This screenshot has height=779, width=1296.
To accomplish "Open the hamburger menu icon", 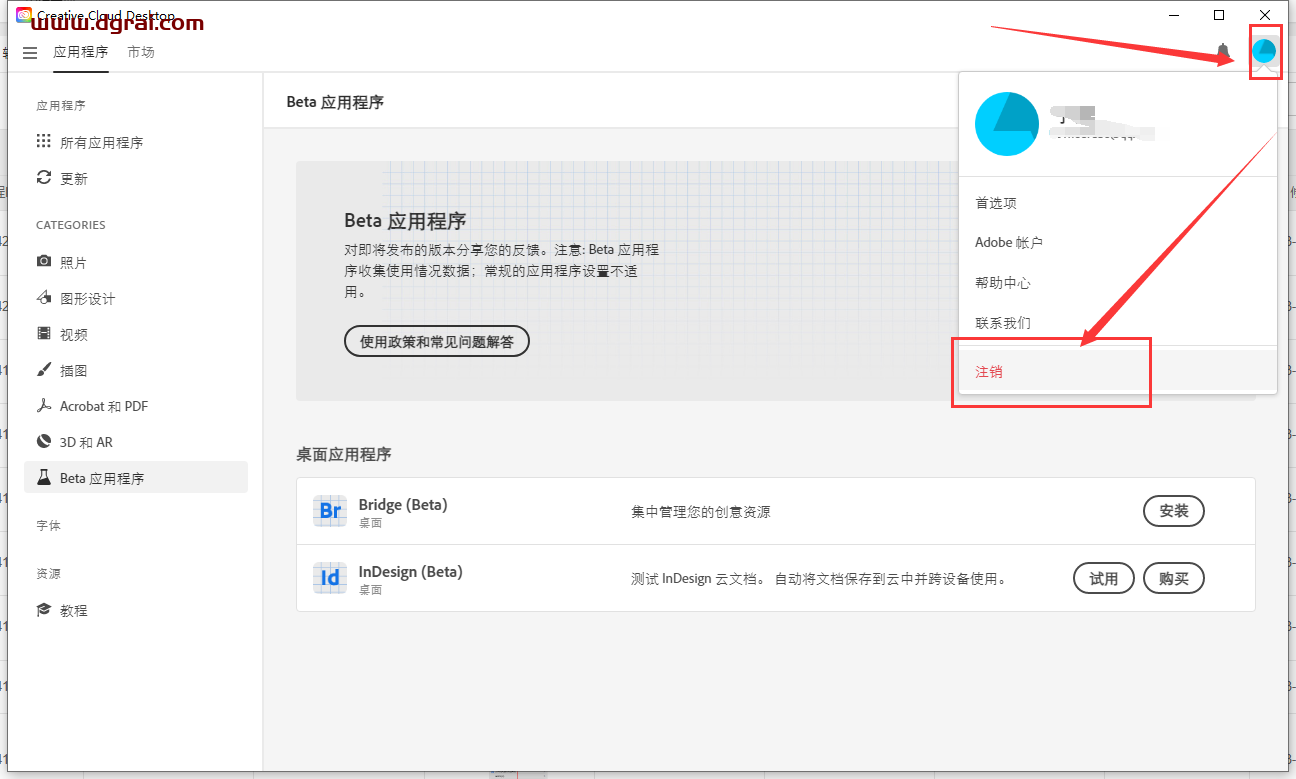I will click(29, 52).
